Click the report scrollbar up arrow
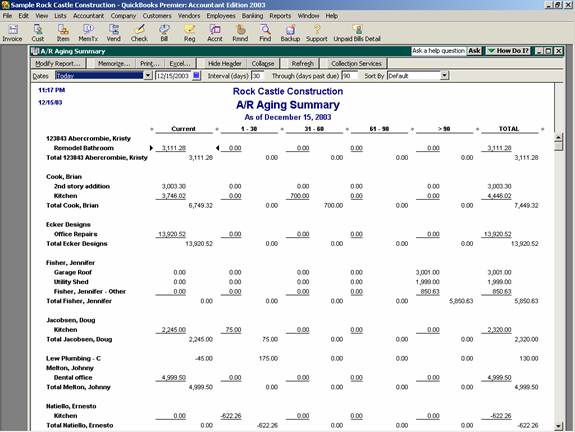The width and height of the screenshot is (575, 432). [558, 137]
